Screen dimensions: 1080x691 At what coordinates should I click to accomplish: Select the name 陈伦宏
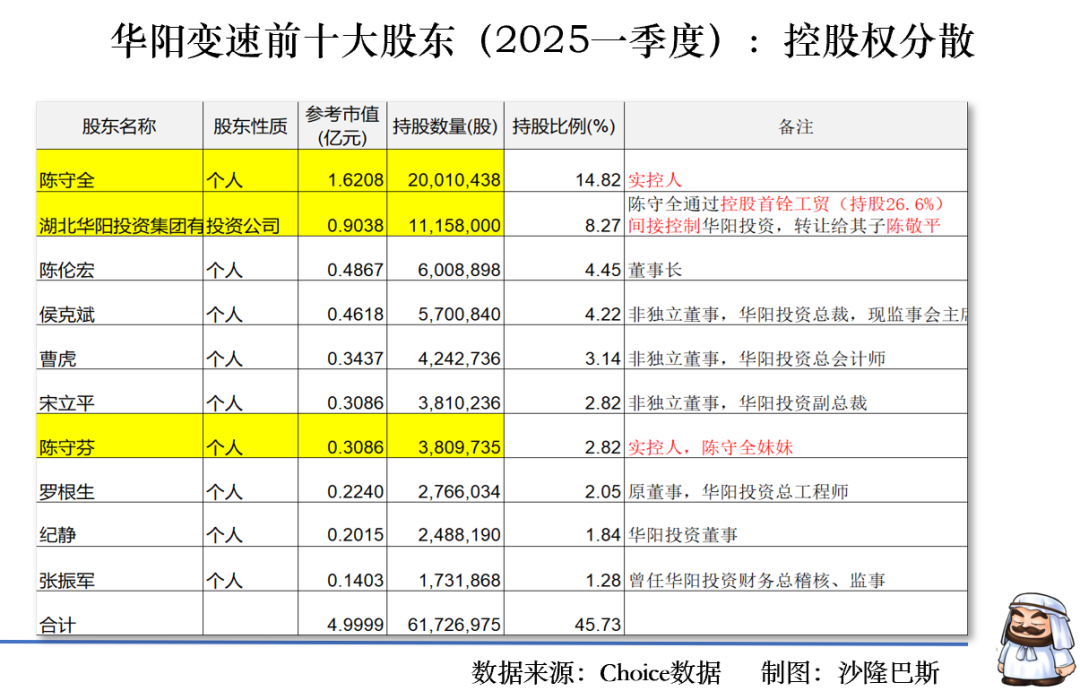click(67, 270)
